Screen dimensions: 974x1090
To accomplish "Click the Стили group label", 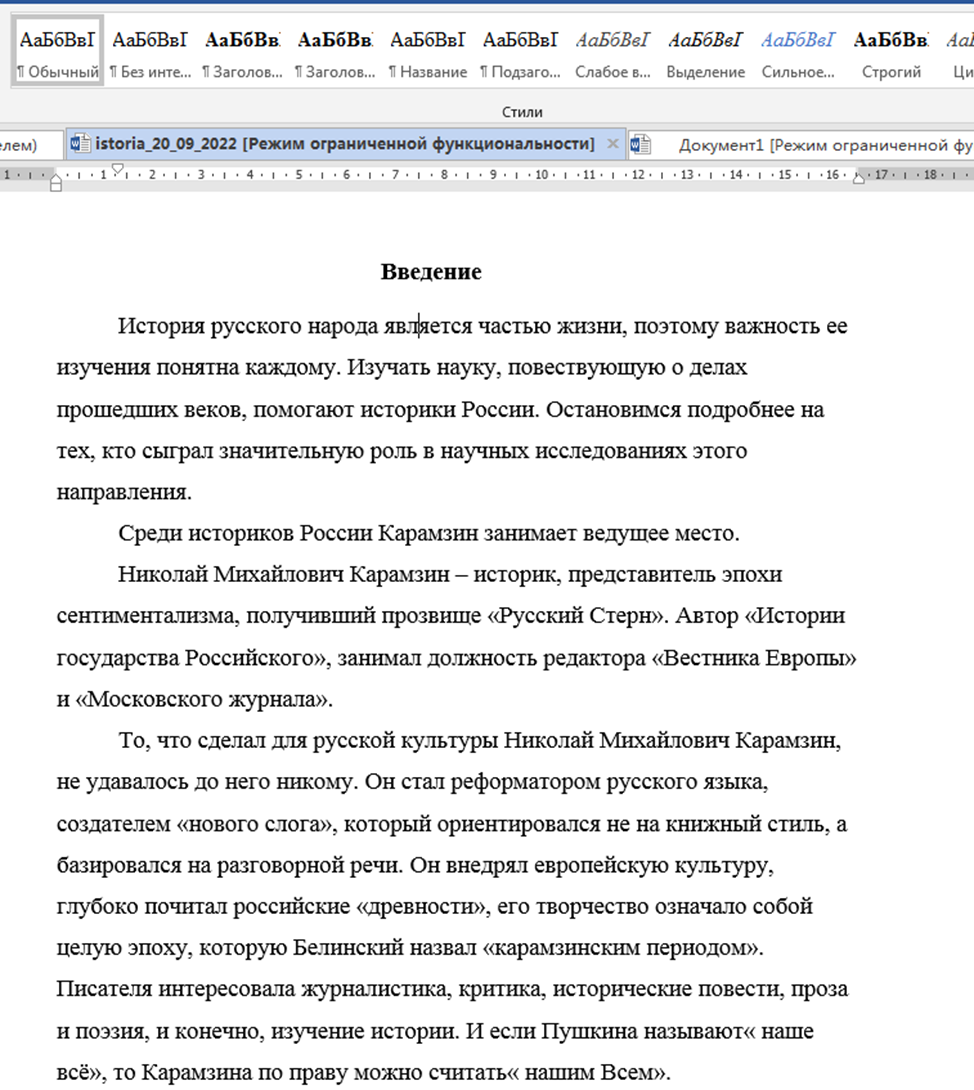I will [x=522, y=112].
